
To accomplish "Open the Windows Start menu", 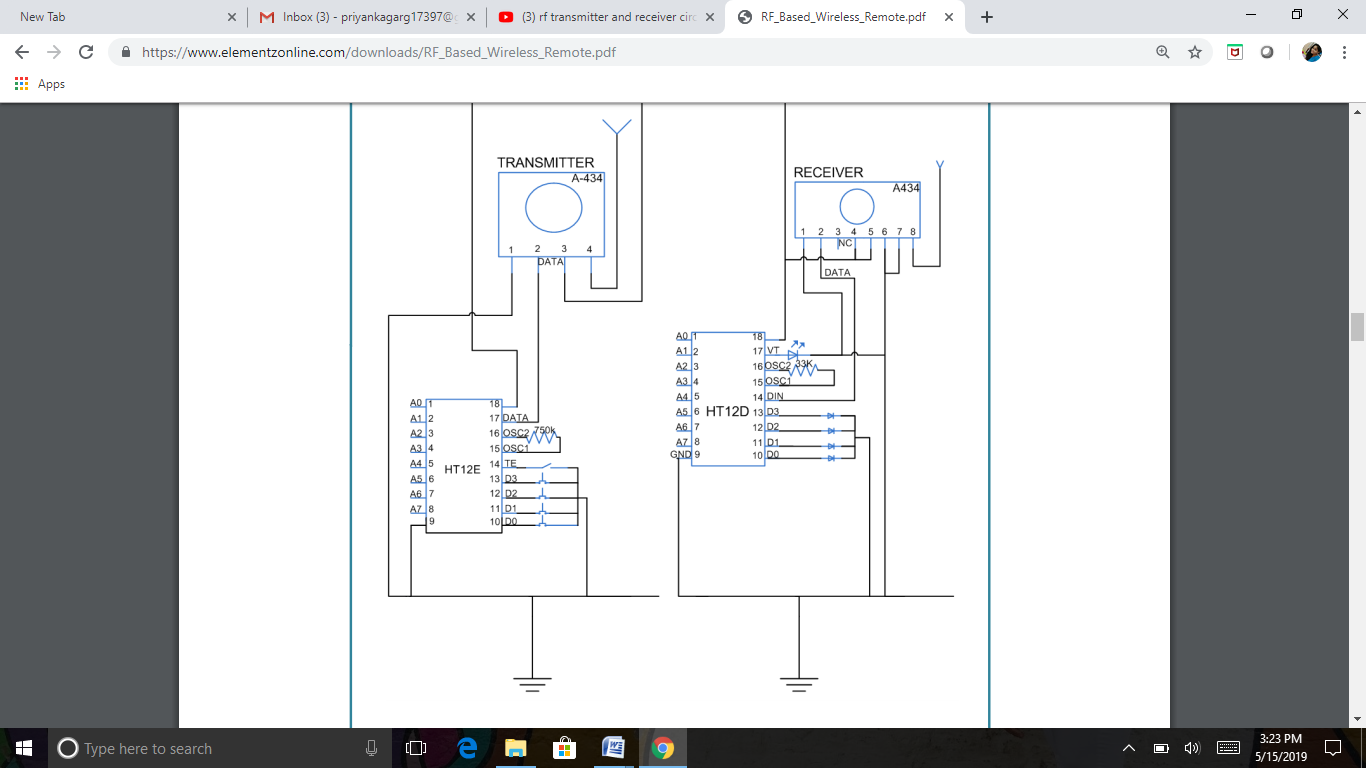I will coord(24,748).
